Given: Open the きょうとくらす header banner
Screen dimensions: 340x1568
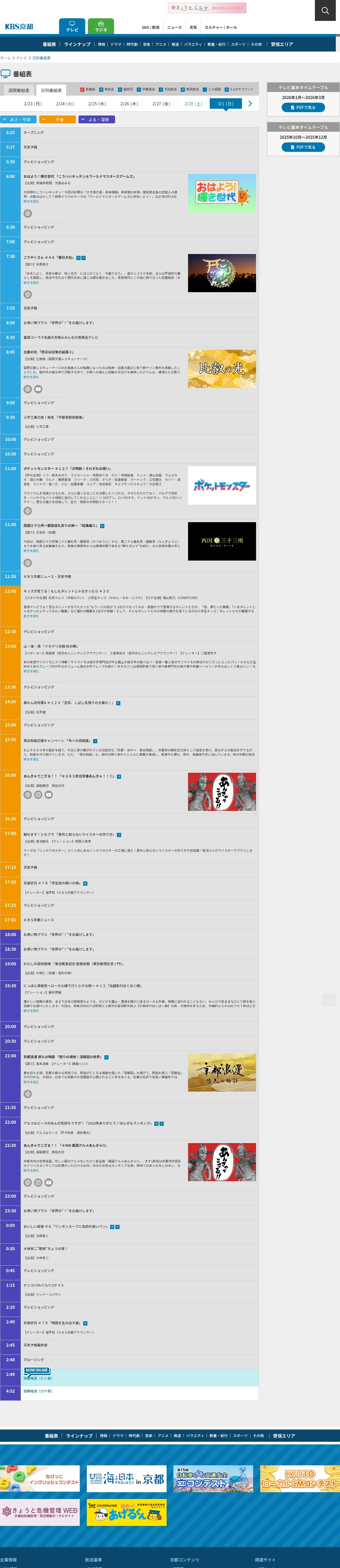Looking at the screenshot, I should 207,8.
